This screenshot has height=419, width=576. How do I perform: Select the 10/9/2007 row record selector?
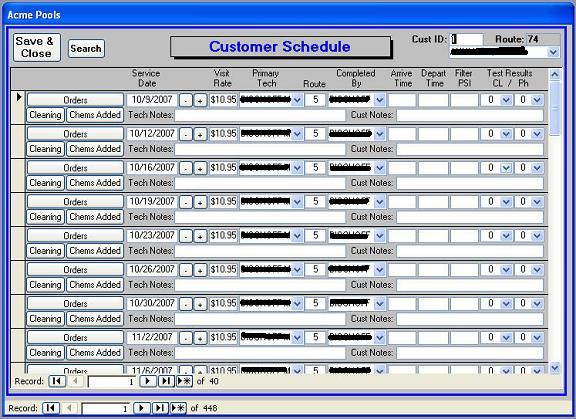pos(18,107)
